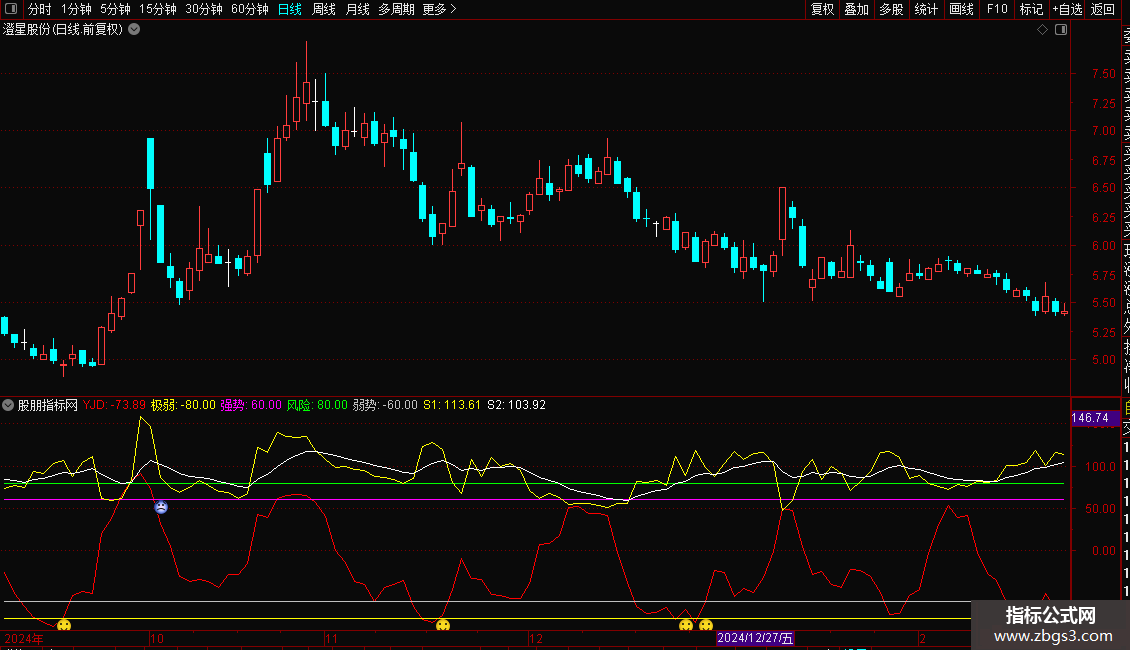Toggle 叠加 overlay mode

pyautogui.click(x=856, y=9)
